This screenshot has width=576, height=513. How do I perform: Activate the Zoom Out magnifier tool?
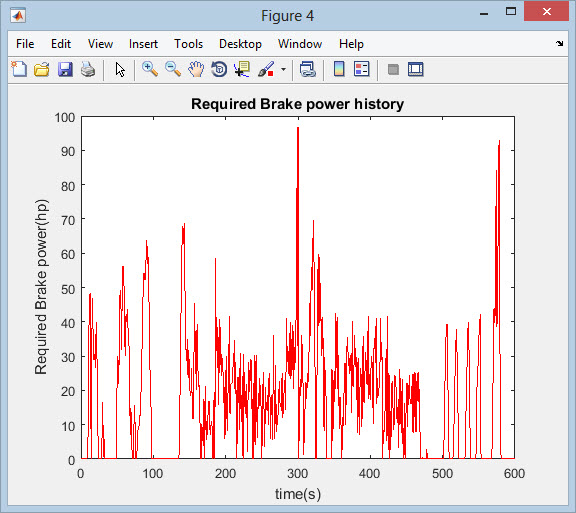coord(173,69)
